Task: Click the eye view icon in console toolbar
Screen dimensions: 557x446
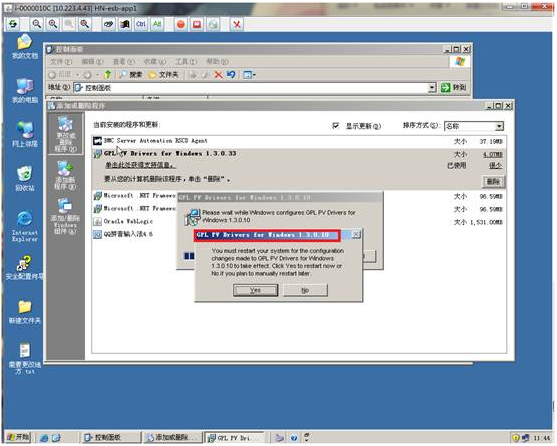Action: coord(108,24)
